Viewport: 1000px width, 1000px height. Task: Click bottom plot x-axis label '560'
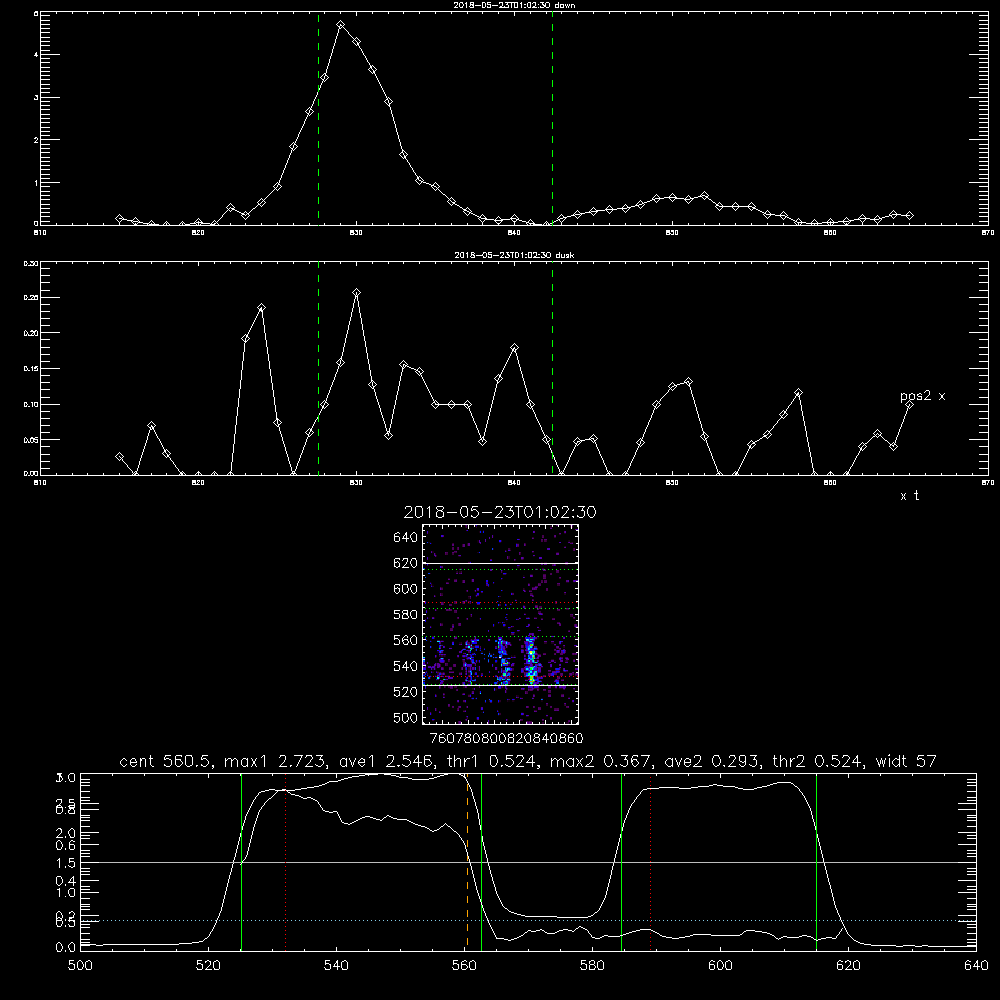(x=464, y=966)
